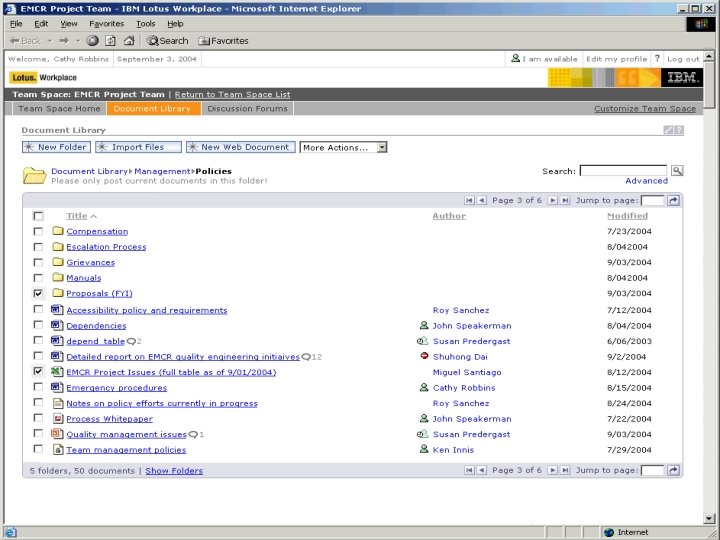This screenshot has width=720, height=540.
Task: Run search via magnifier icon beside Search field
Action: coord(677,171)
